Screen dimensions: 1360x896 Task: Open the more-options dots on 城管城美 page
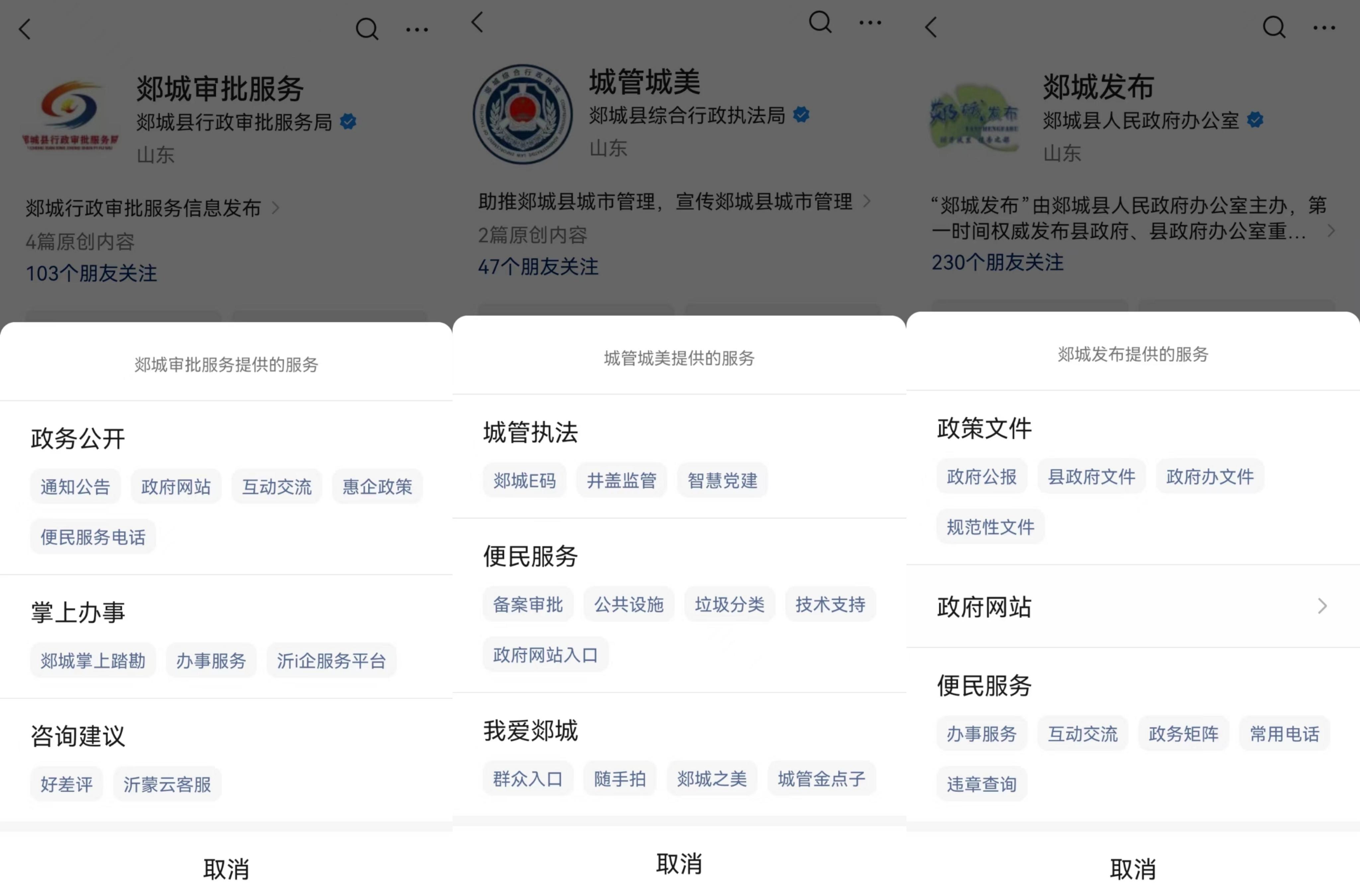(870, 23)
